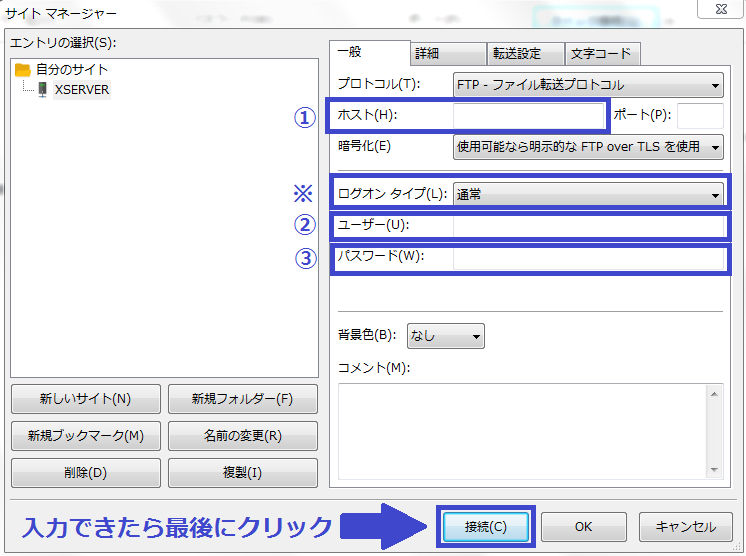Image resolution: width=746 pixels, height=556 pixels.
Task: Open the 転送設定 tab
Action: click(524, 54)
